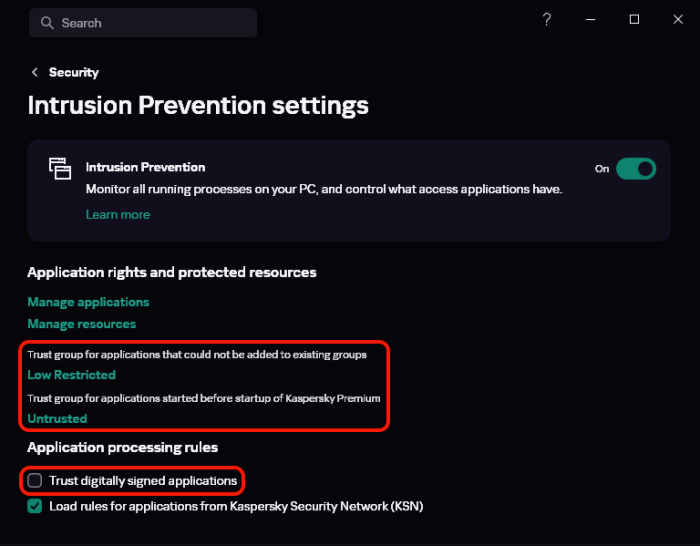
Task: Click the magnifying glass search icon
Action: 47,23
